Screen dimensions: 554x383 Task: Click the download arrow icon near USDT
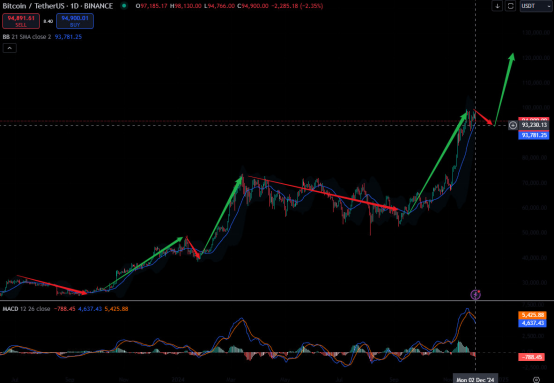point(497,6)
